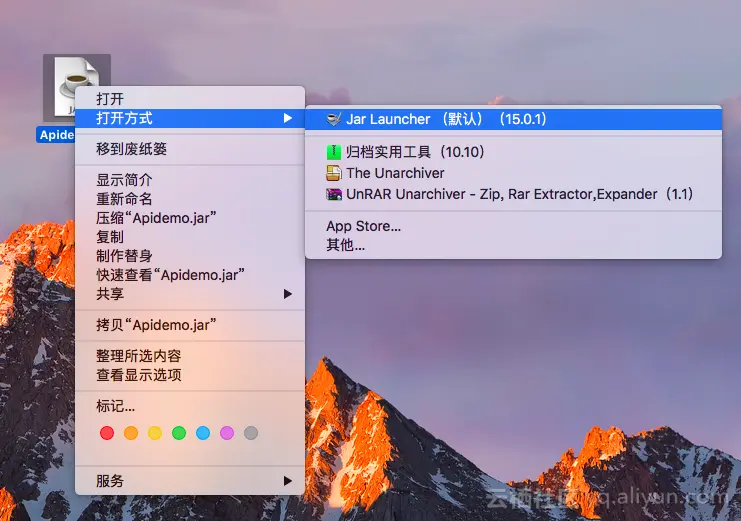The height and width of the screenshot is (521, 741).
Task: Choose 整理所选内容 menu entry
Action: (x=190, y=356)
